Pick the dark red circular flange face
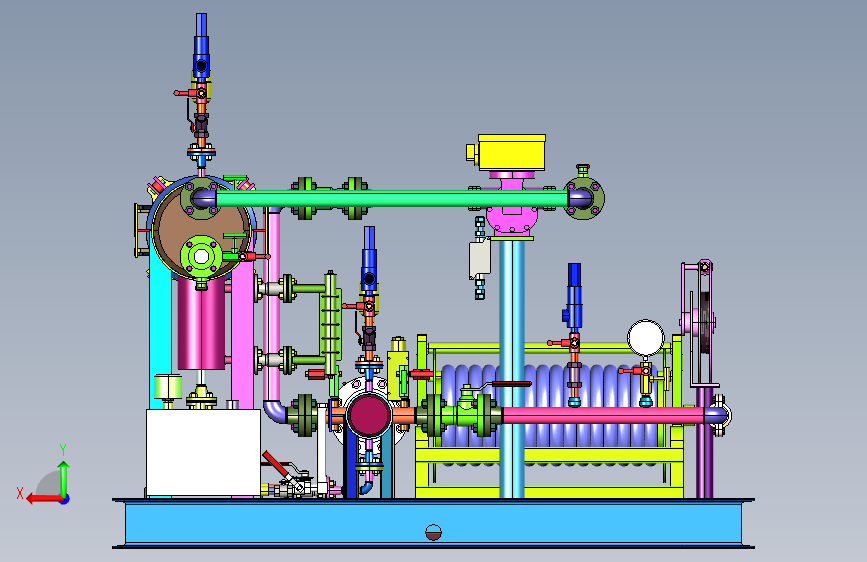Image resolution: width=867 pixels, height=562 pixels. [x=369, y=415]
